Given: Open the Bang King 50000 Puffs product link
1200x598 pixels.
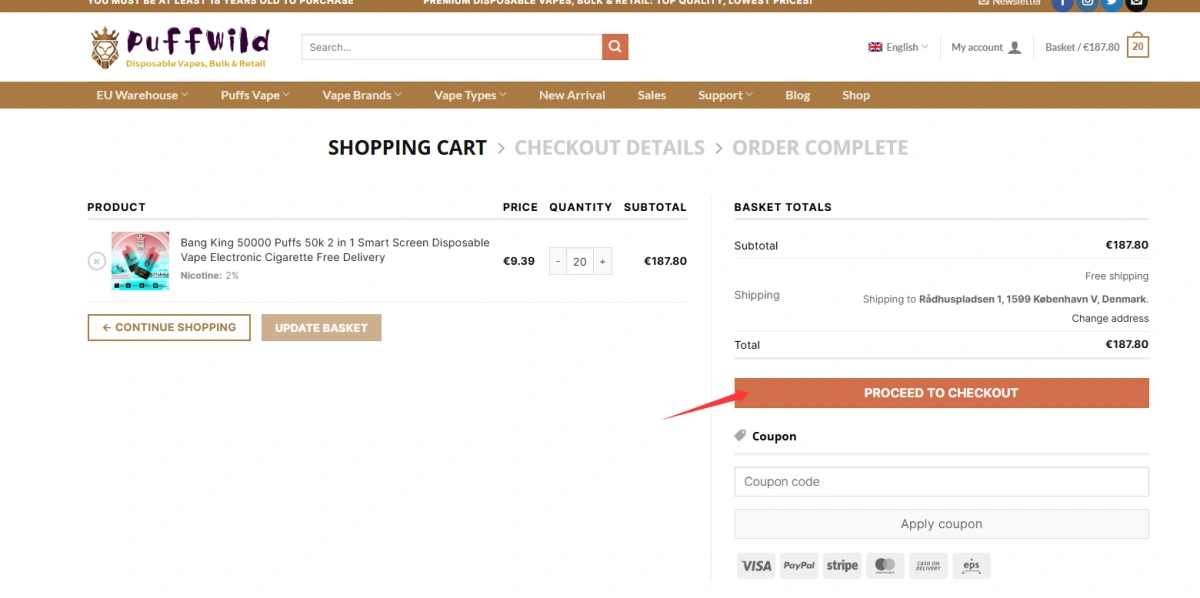Looking at the screenshot, I should (x=335, y=250).
